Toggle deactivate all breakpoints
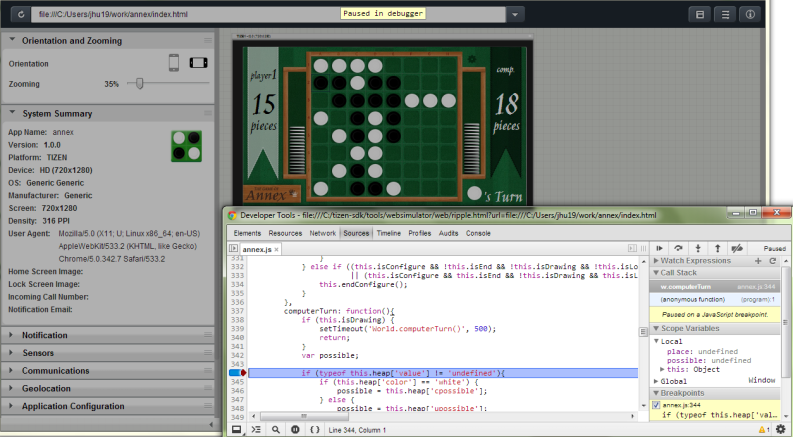Screen dimensions: 793x437 click(736, 247)
